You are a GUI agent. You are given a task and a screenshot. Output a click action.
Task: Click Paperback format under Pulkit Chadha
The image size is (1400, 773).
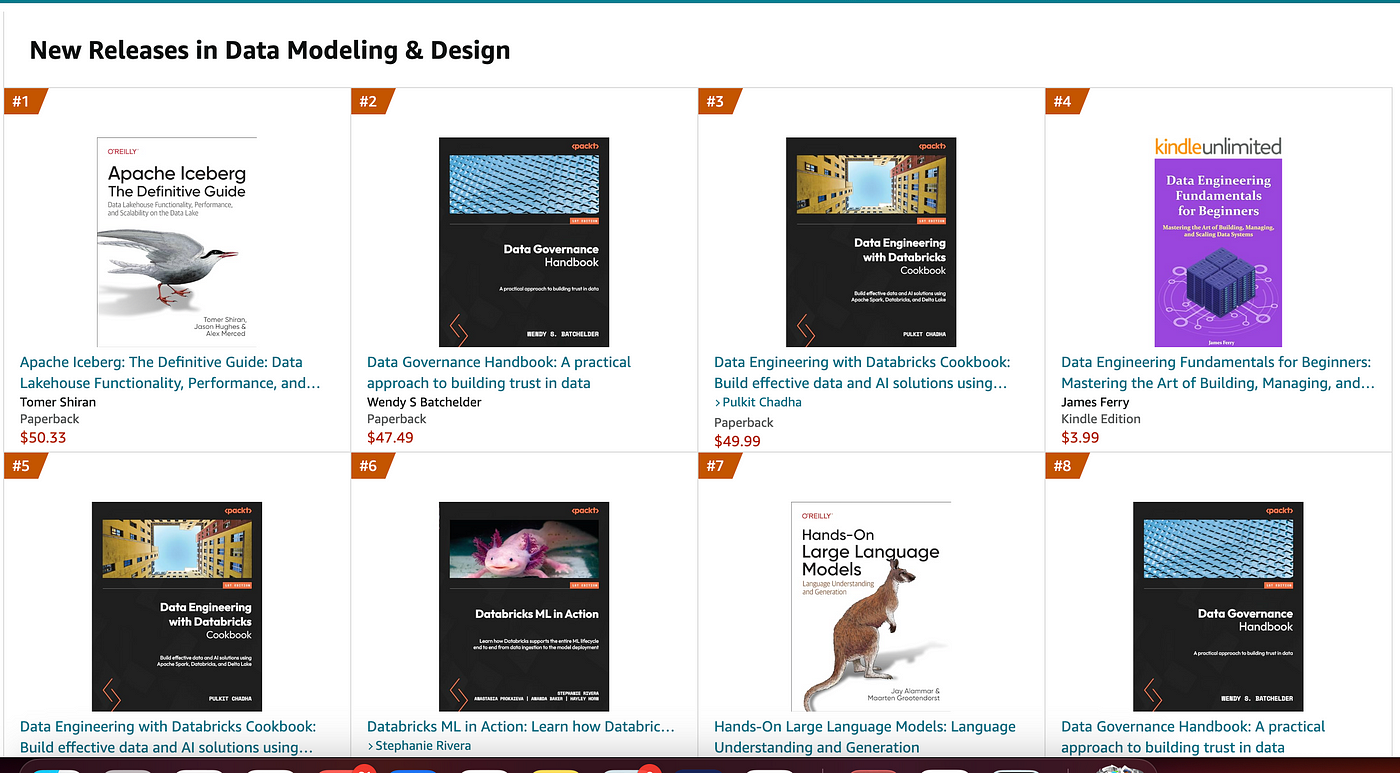[x=744, y=422]
